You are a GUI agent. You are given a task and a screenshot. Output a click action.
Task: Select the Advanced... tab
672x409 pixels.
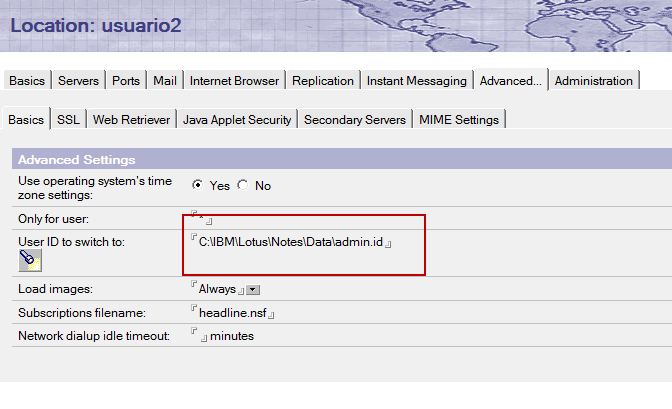click(510, 81)
